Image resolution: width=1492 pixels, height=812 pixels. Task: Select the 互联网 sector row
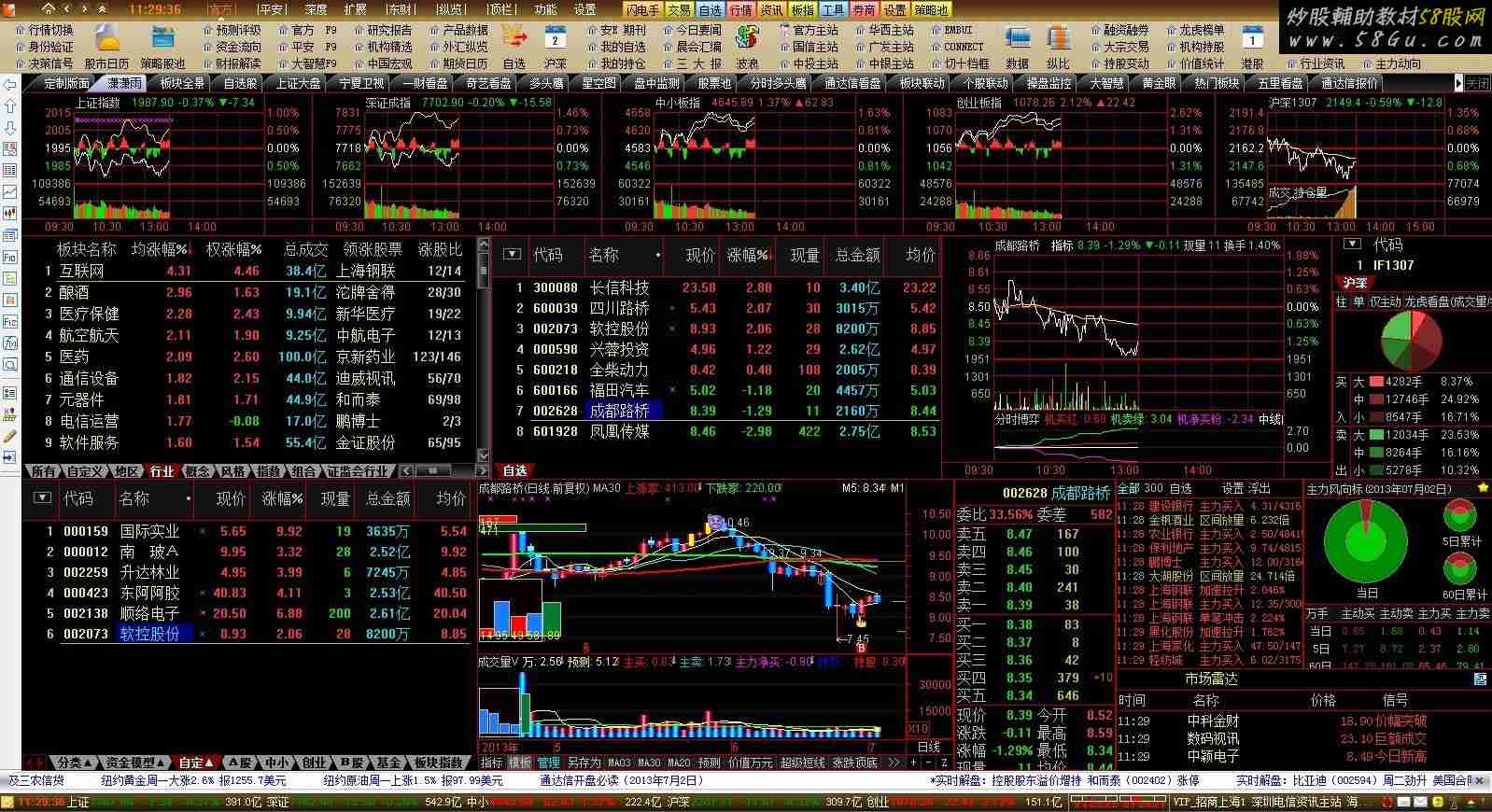252,271
